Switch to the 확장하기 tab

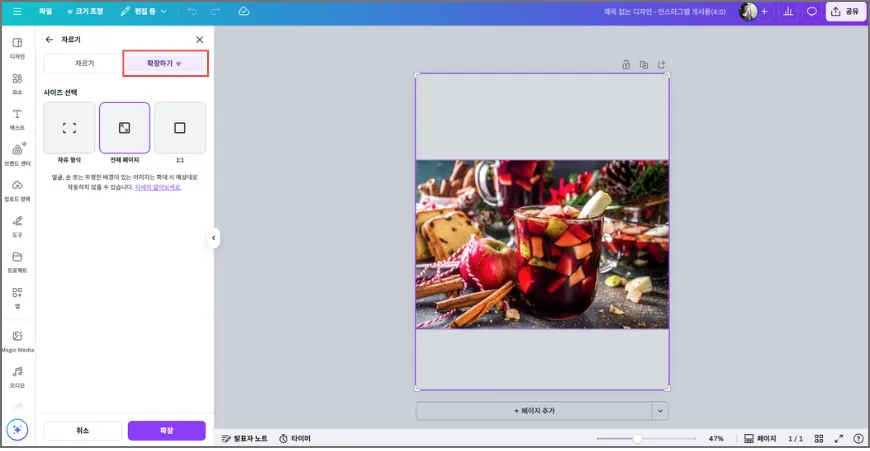coord(165,63)
